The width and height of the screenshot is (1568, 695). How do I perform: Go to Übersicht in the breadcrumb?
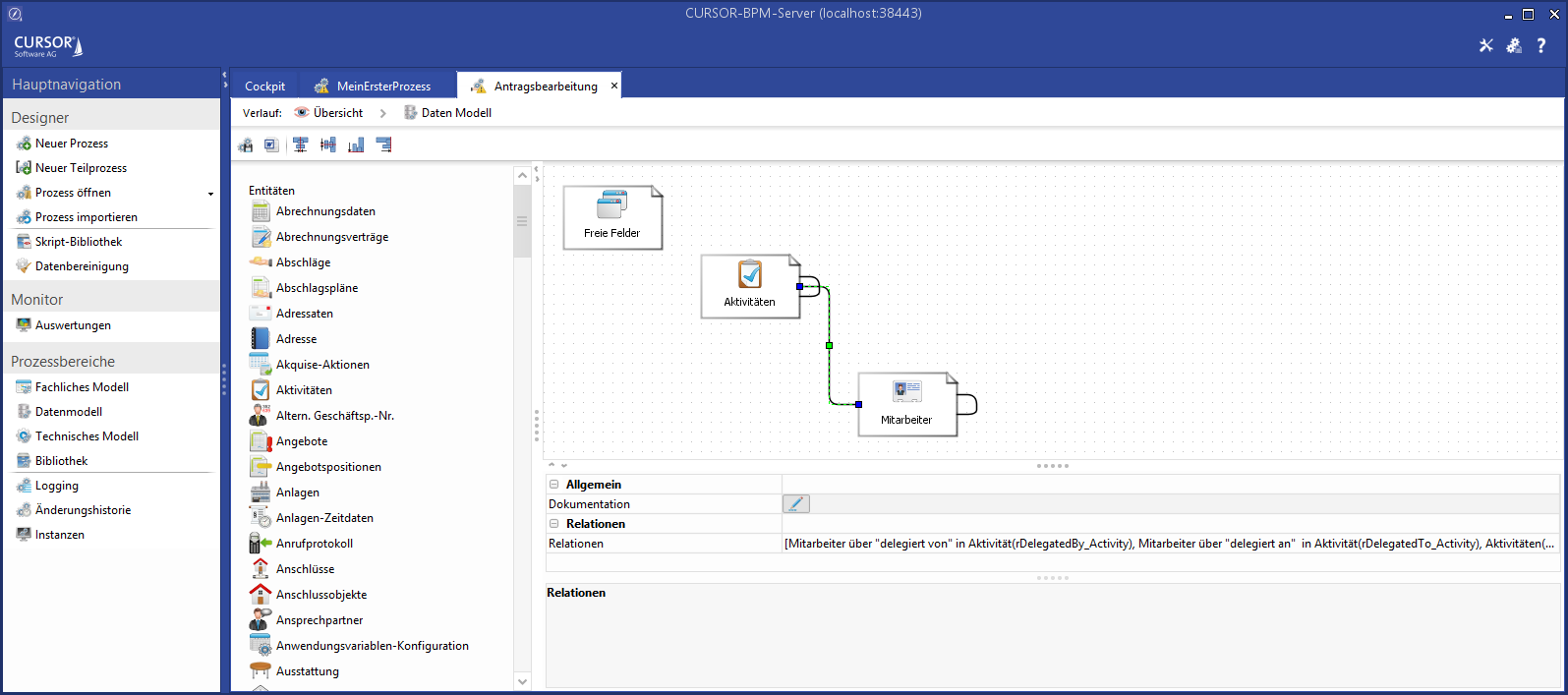337,113
